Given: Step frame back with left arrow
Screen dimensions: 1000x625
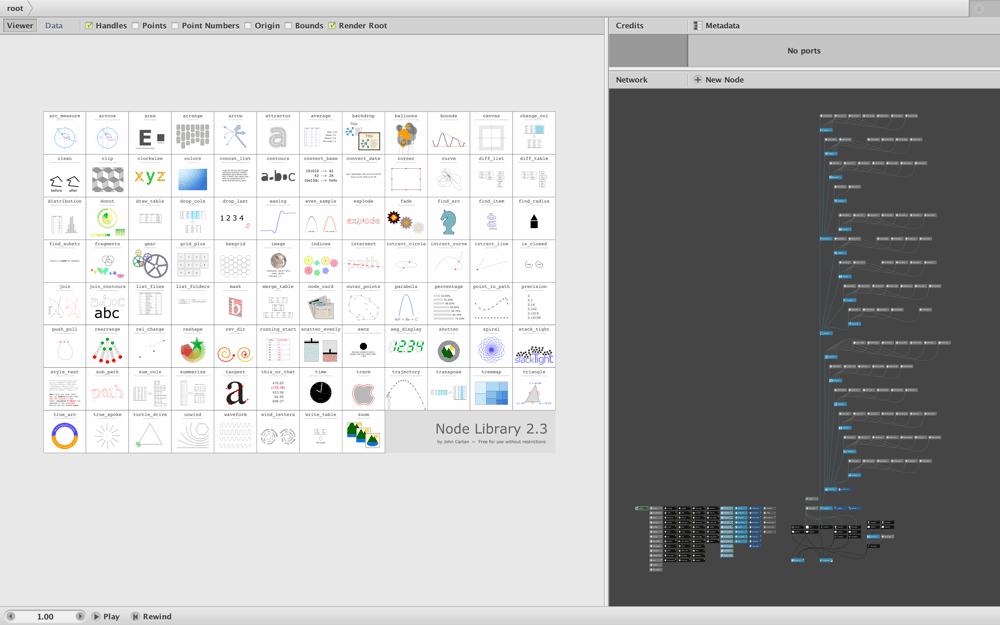Looking at the screenshot, I should click(x=10, y=617).
